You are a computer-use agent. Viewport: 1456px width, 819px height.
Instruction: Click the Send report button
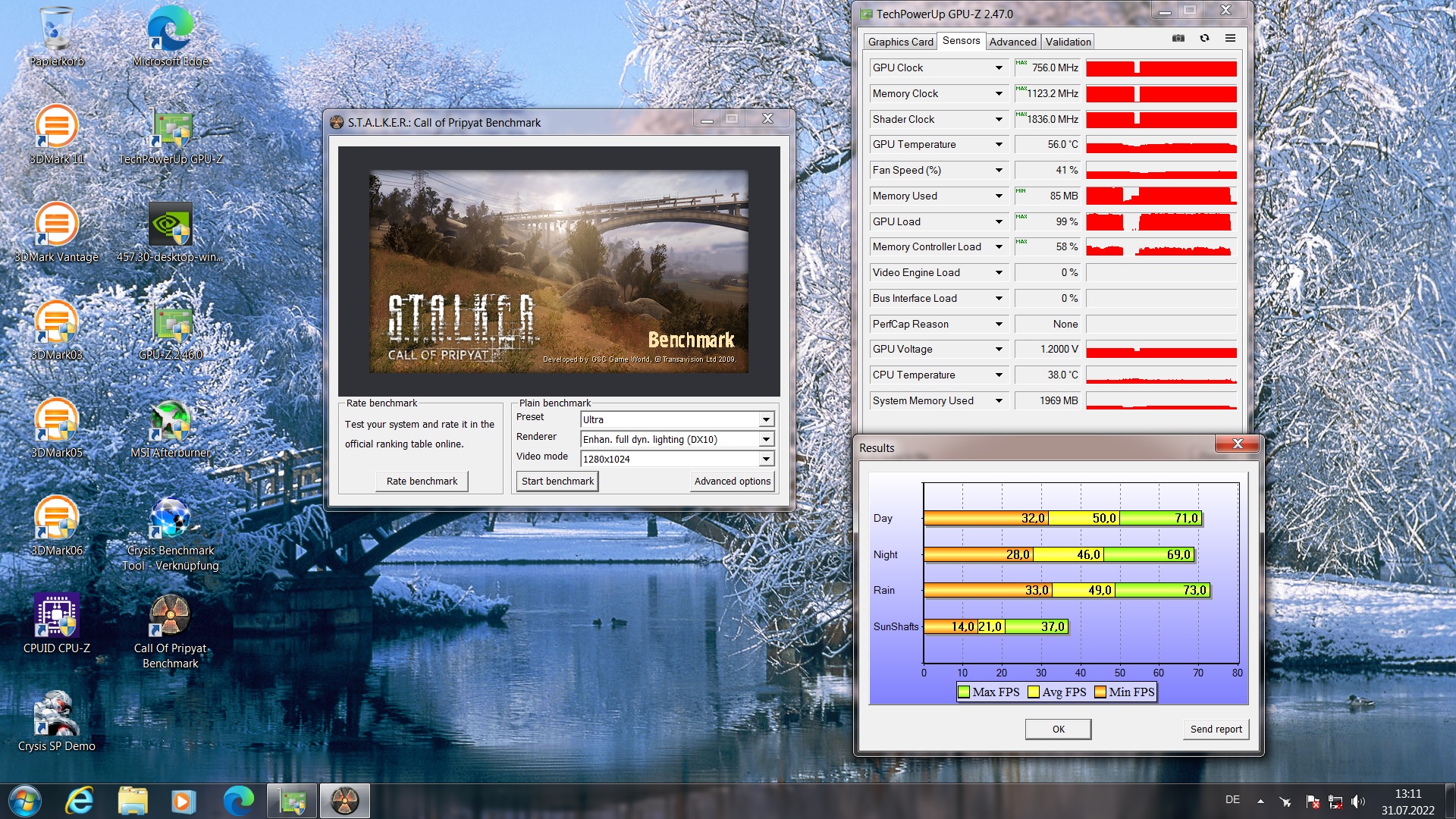[x=1216, y=730]
